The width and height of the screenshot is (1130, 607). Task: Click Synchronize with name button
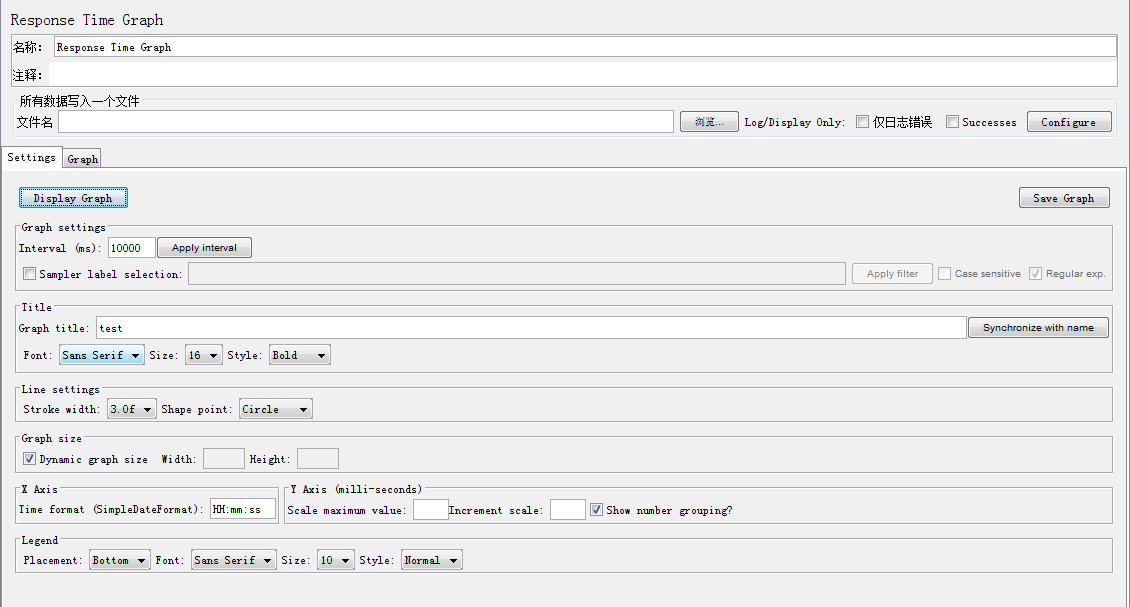coord(1038,328)
